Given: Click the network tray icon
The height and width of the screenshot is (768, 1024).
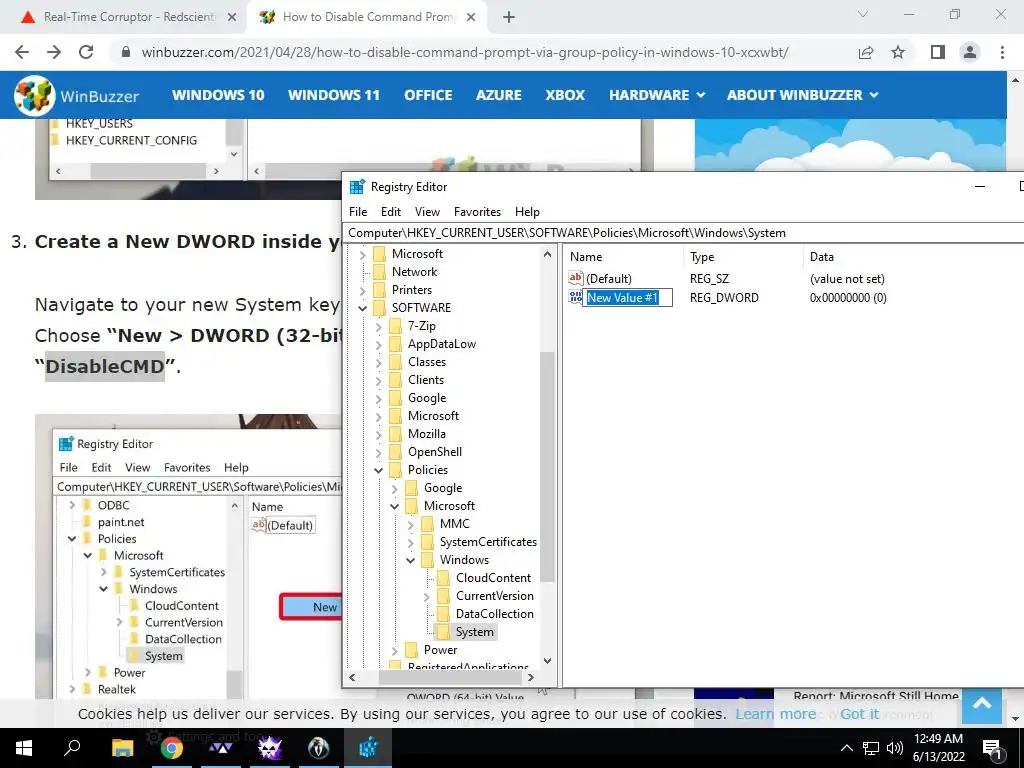Looking at the screenshot, I should pos(871,748).
